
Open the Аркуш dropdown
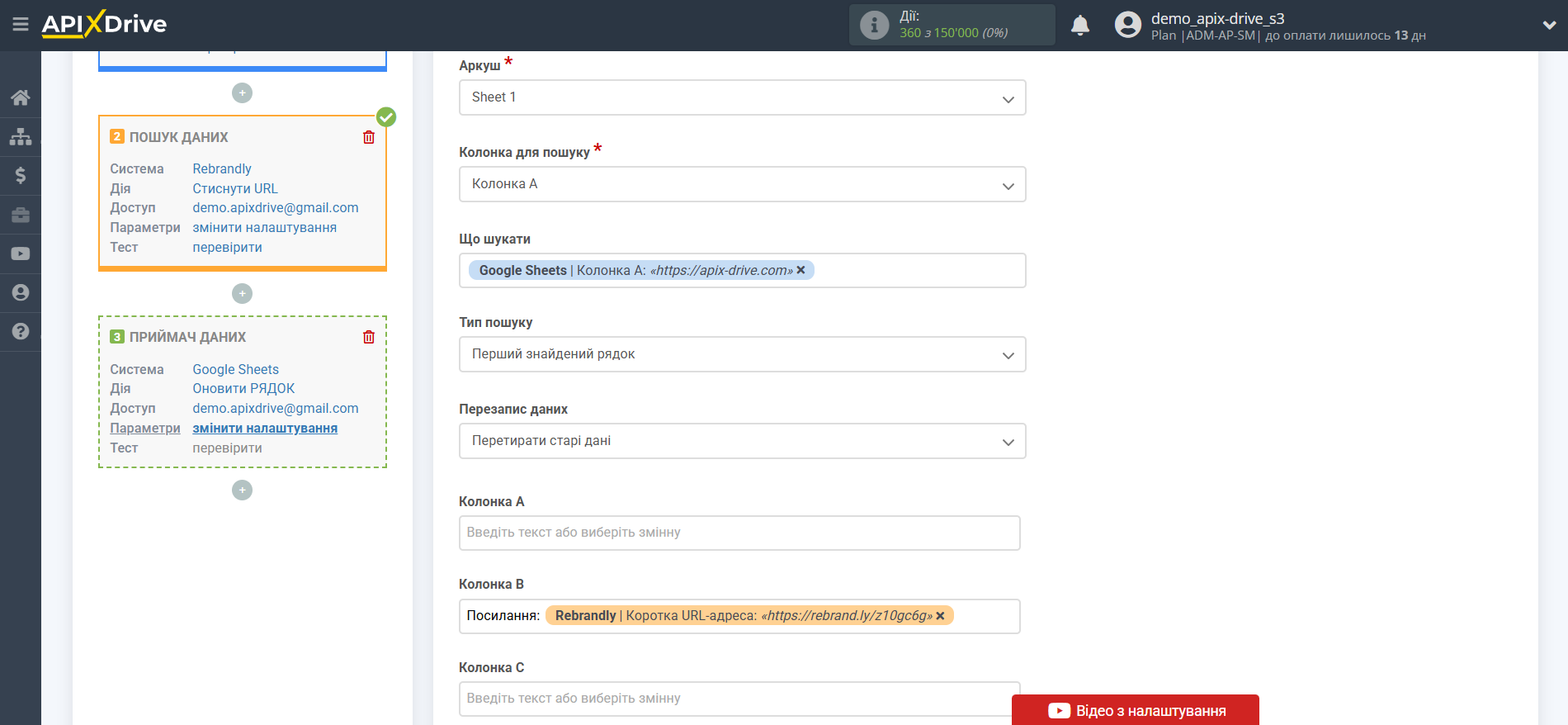click(743, 97)
